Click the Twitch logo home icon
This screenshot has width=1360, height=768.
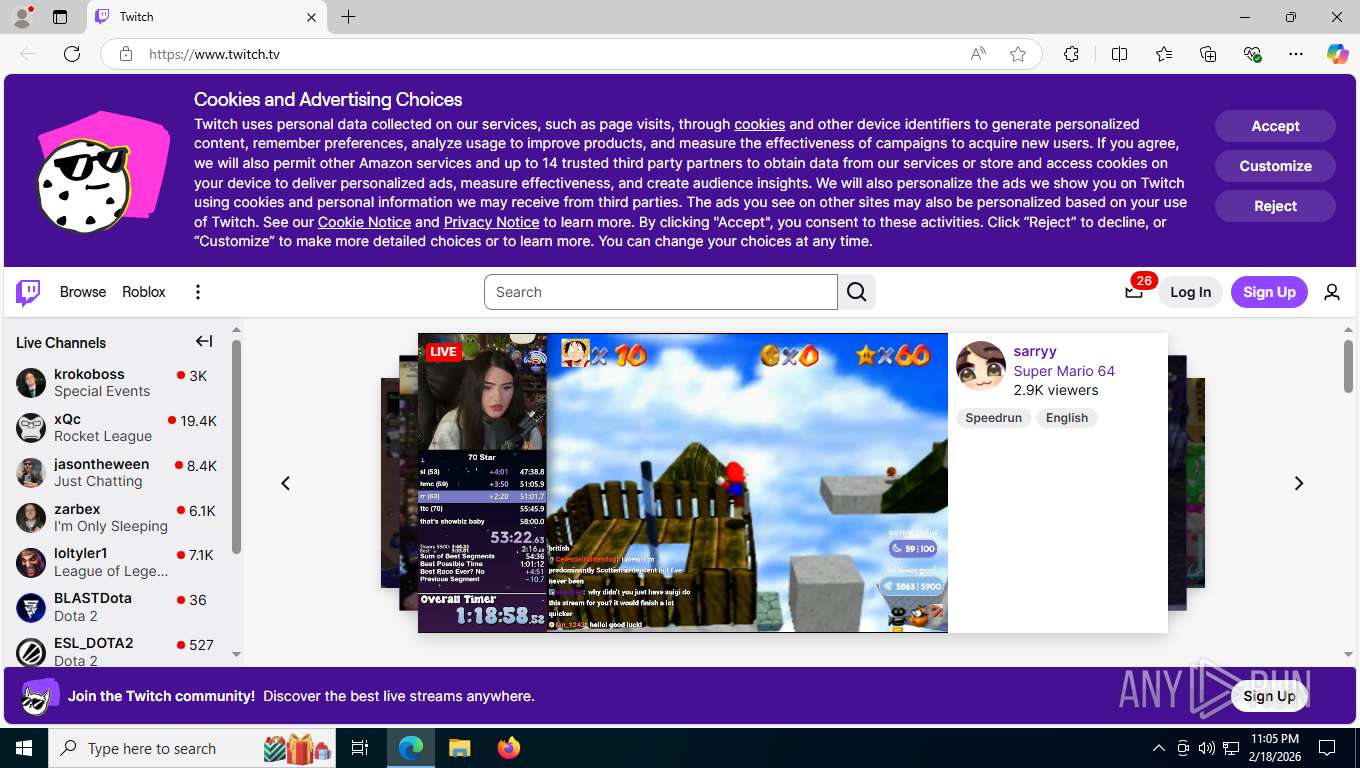[28, 292]
